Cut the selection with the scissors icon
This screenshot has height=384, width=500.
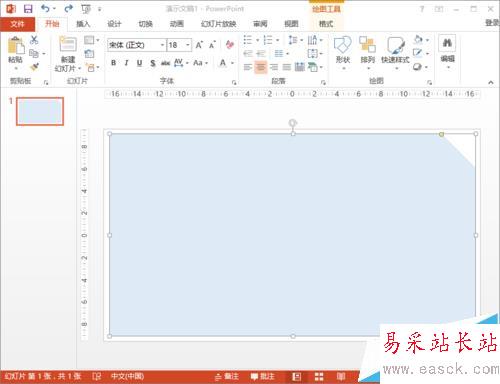click(x=34, y=40)
